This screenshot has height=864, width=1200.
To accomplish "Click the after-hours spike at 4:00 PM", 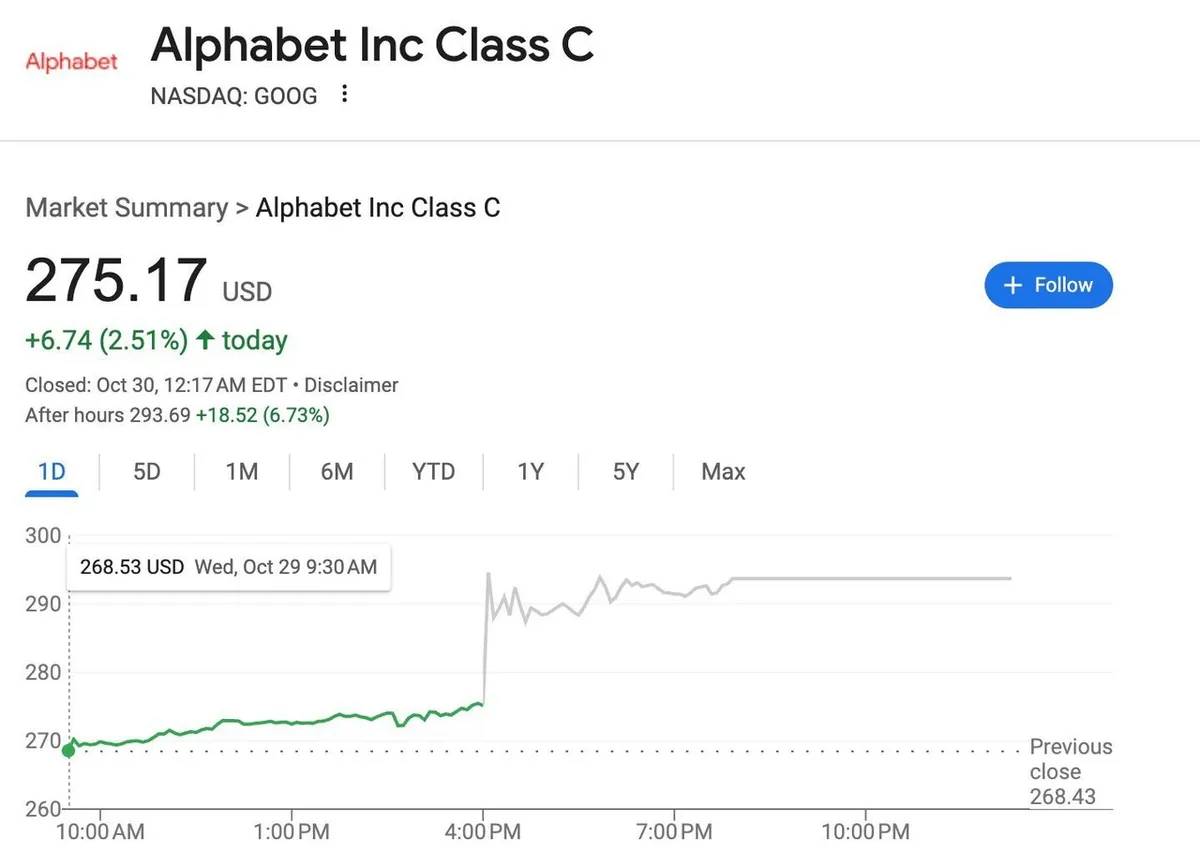I will click(x=487, y=575).
